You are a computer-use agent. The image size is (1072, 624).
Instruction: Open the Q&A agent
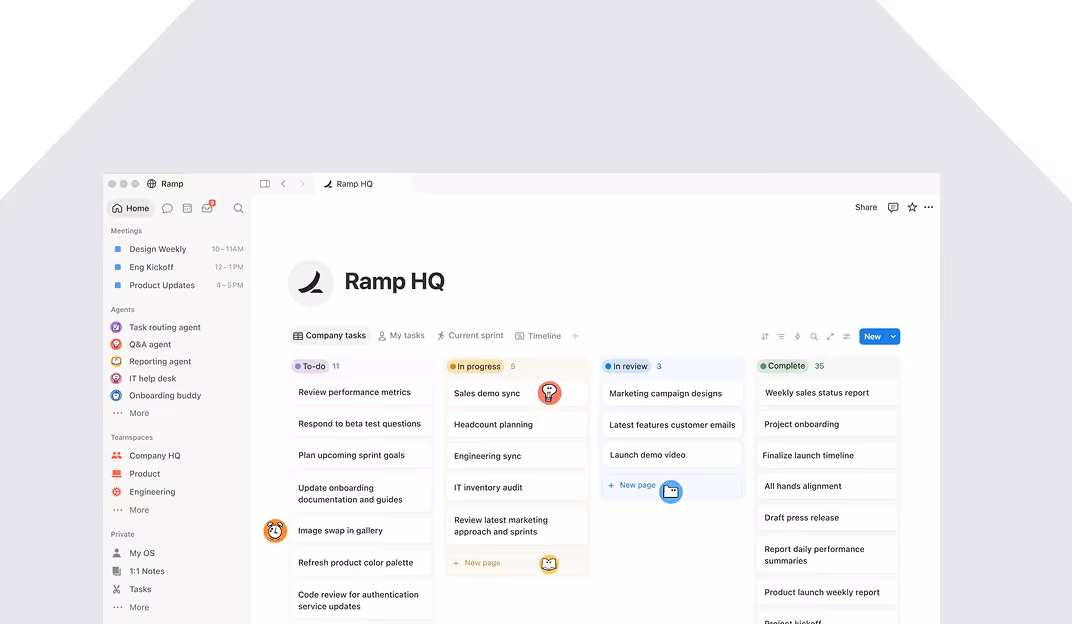pos(150,344)
